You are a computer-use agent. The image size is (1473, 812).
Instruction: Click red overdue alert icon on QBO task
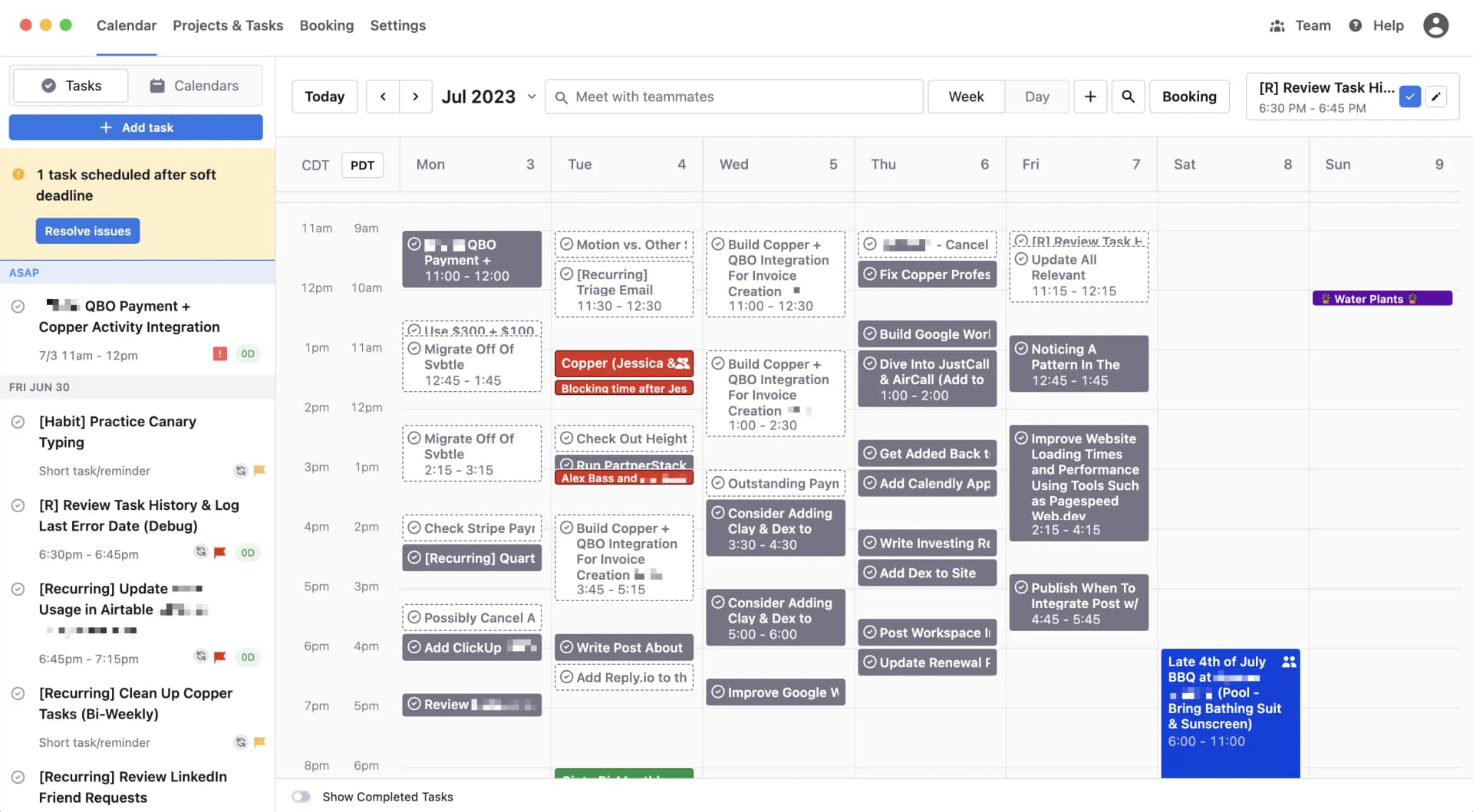220,353
